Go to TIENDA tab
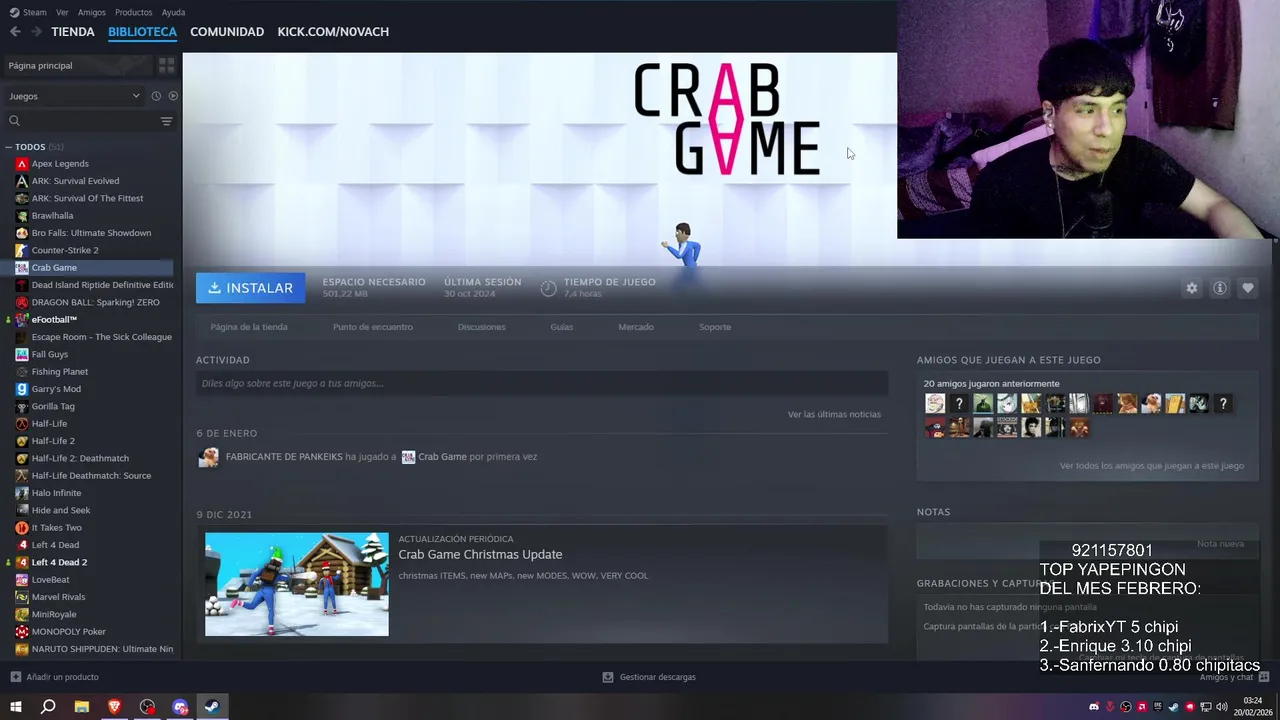The width and height of the screenshot is (1280, 720). [x=73, y=32]
